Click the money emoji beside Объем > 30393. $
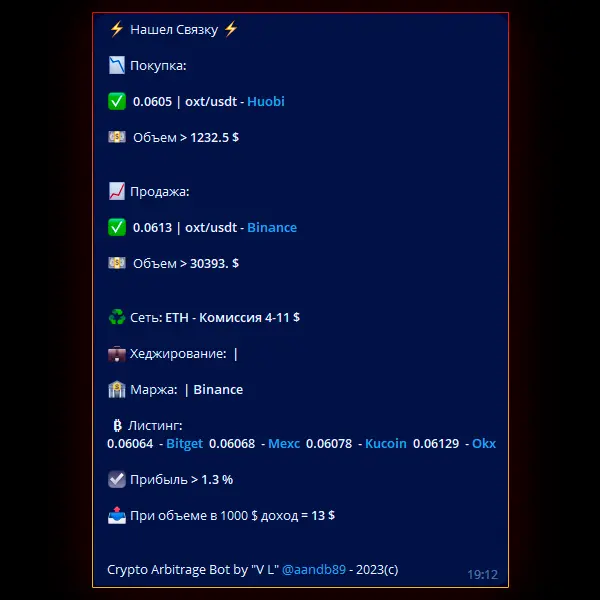This screenshot has width=600, height=600. [117, 263]
